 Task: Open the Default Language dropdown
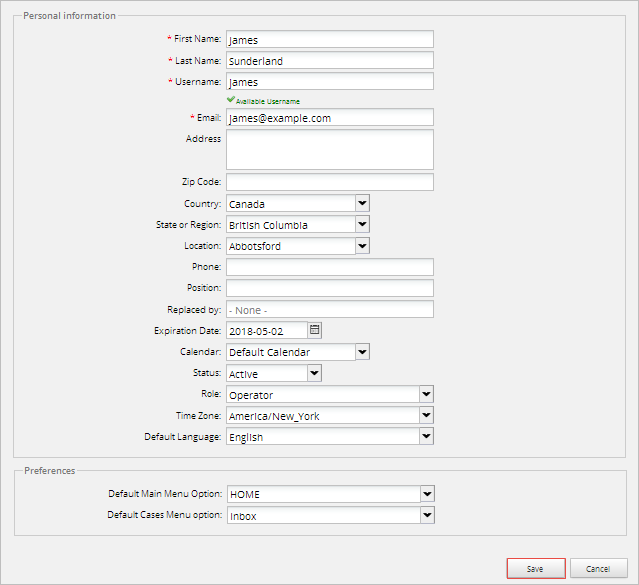coord(426,436)
